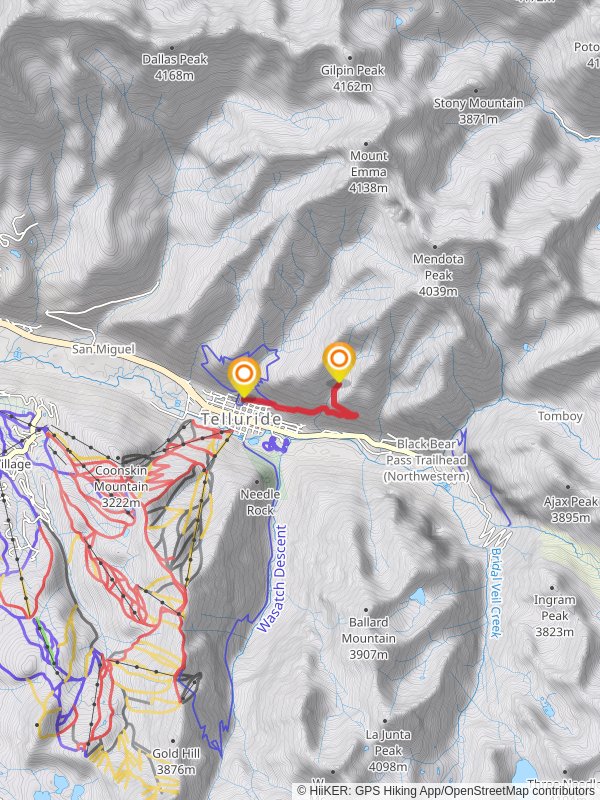Select the Bridal Veil Creek label
Image resolution: width=600 pixels, height=800 pixels.
(x=496, y=592)
